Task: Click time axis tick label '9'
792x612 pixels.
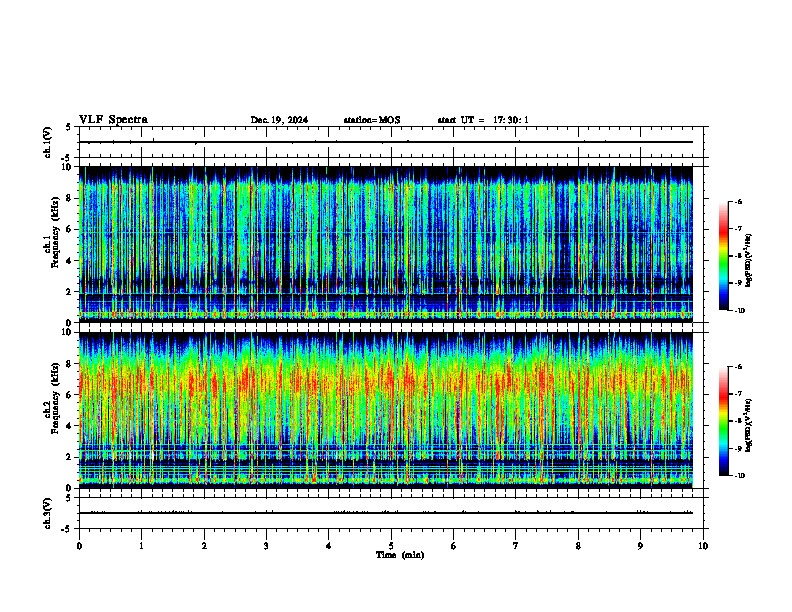Action: [x=640, y=546]
